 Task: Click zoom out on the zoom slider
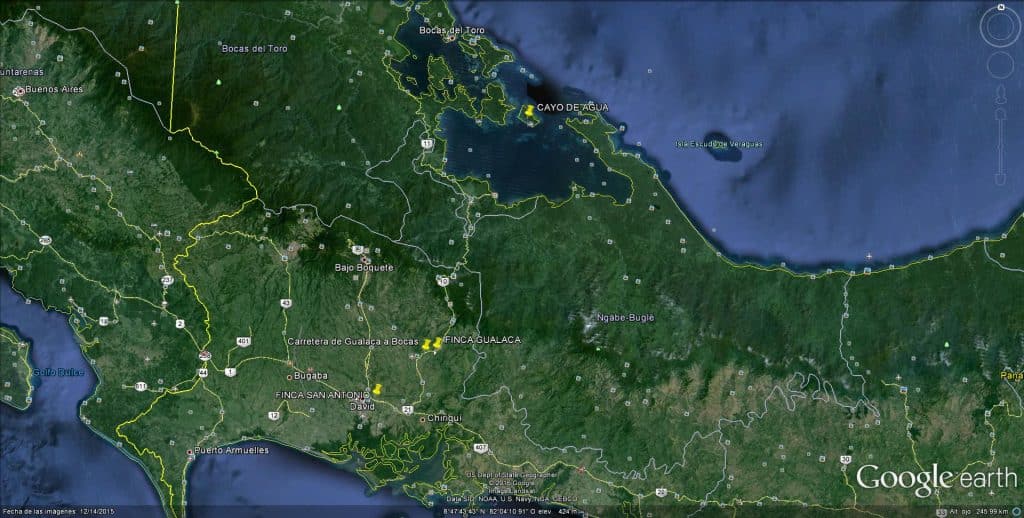(1000, 179)
